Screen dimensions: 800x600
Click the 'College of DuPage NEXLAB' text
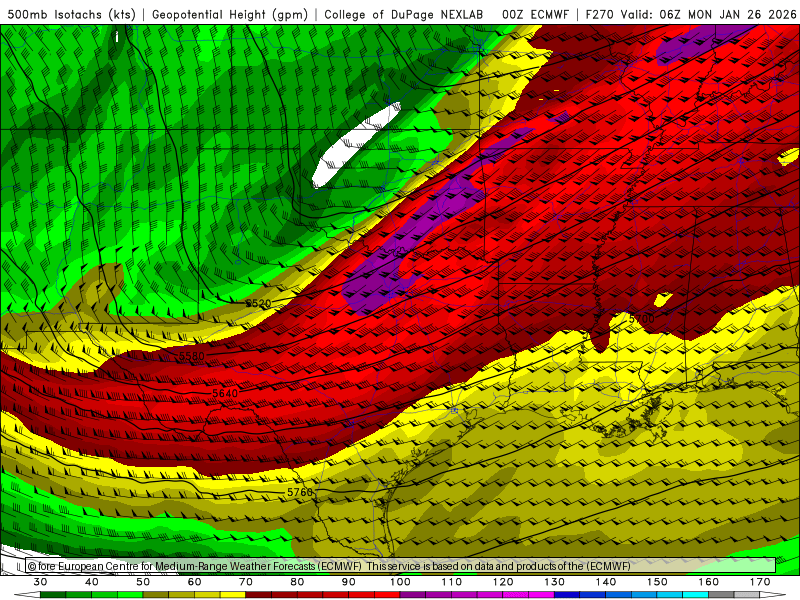pyautogui.click(x=404, y=14)
